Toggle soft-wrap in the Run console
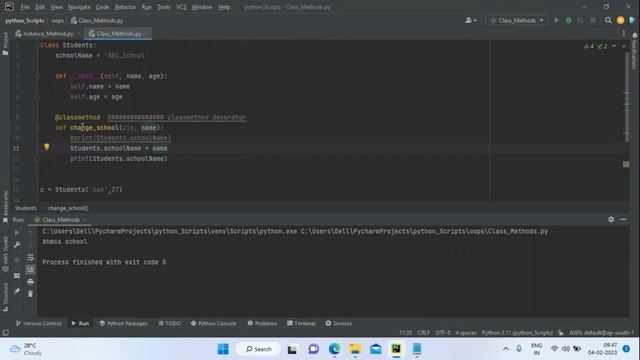This screenshot has height=360, width=640. click(30, 257)
